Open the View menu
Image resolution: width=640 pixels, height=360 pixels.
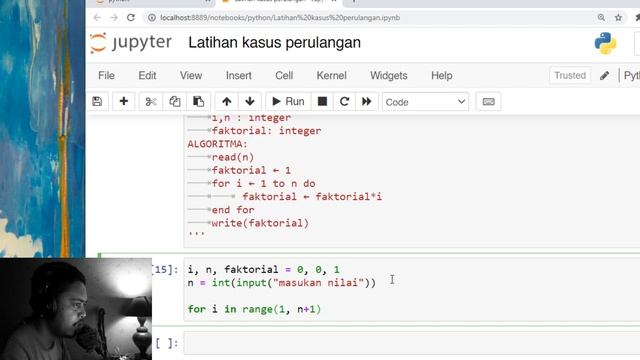[x=191, y=76]
